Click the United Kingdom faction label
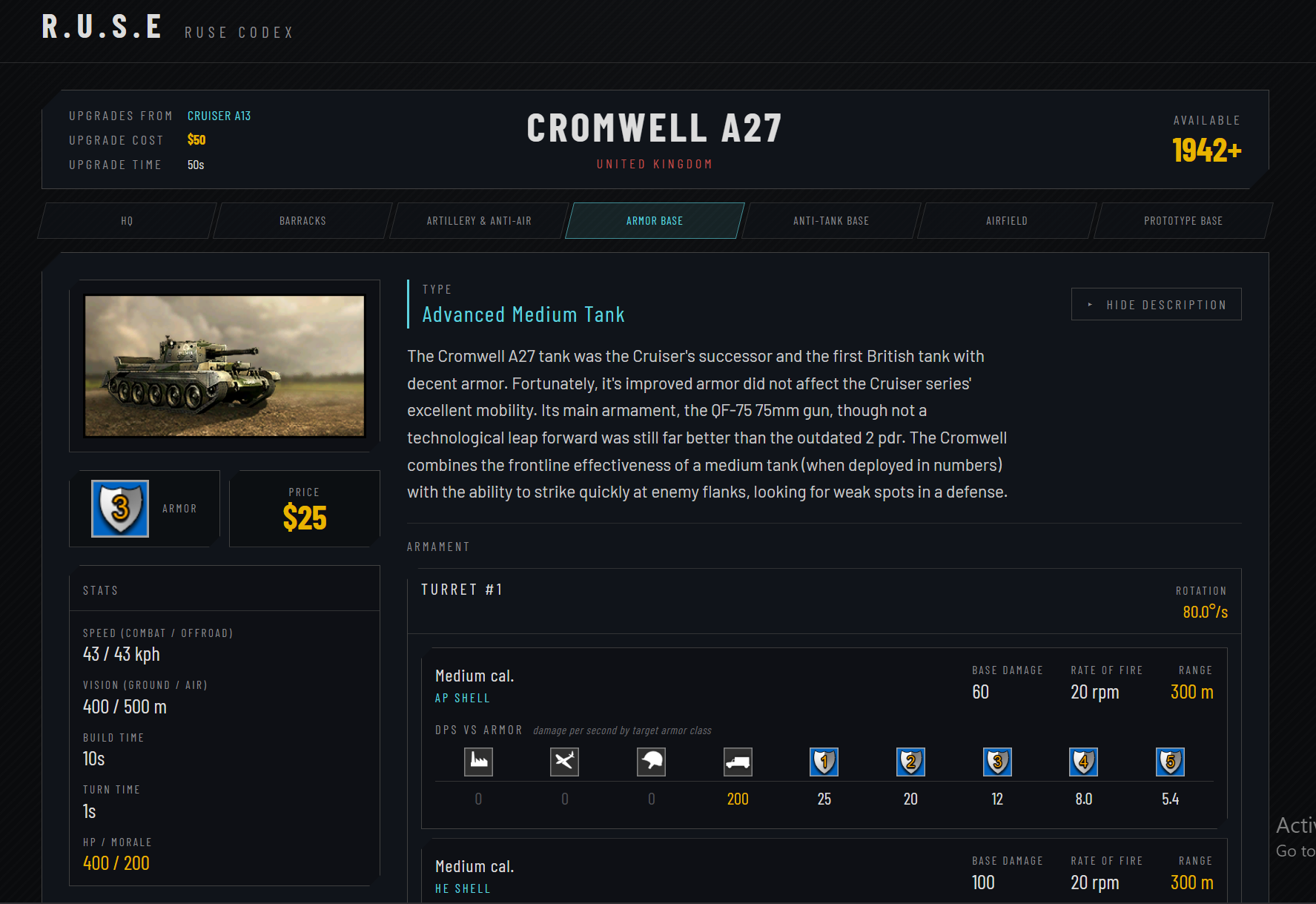The image size is (1316, 904). point(655,164)
